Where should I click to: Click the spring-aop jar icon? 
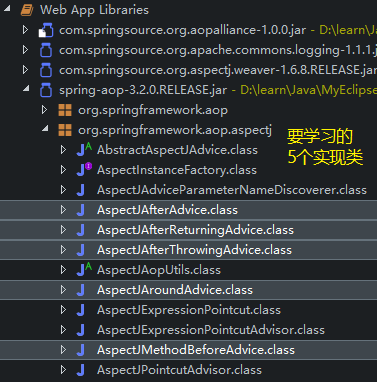(46, 90)
